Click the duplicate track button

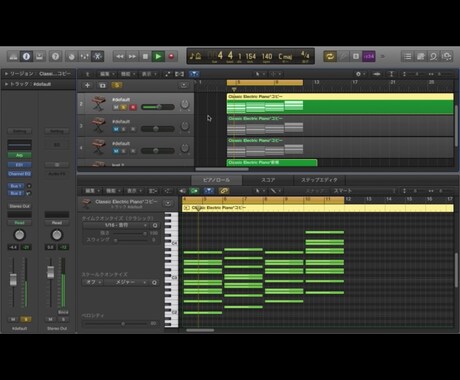[102, 85]
